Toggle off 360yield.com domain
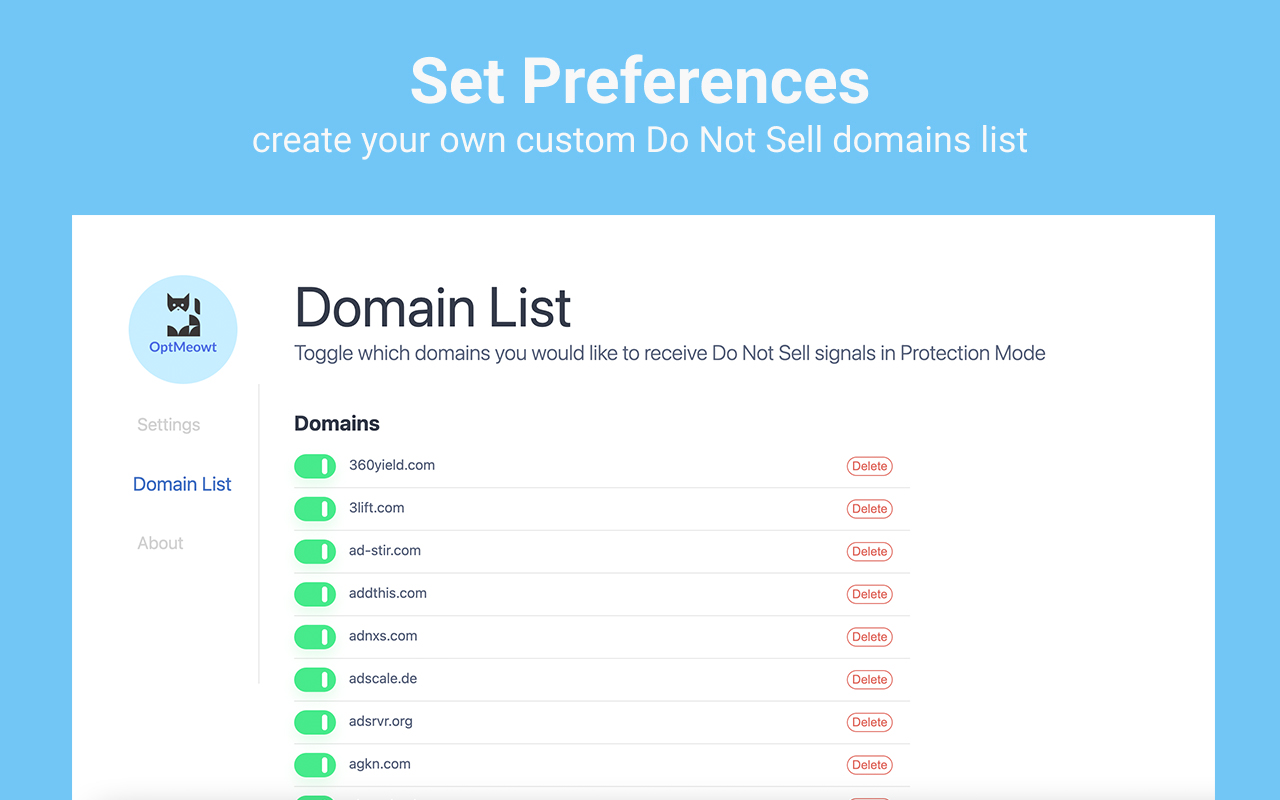 (315, 466)
